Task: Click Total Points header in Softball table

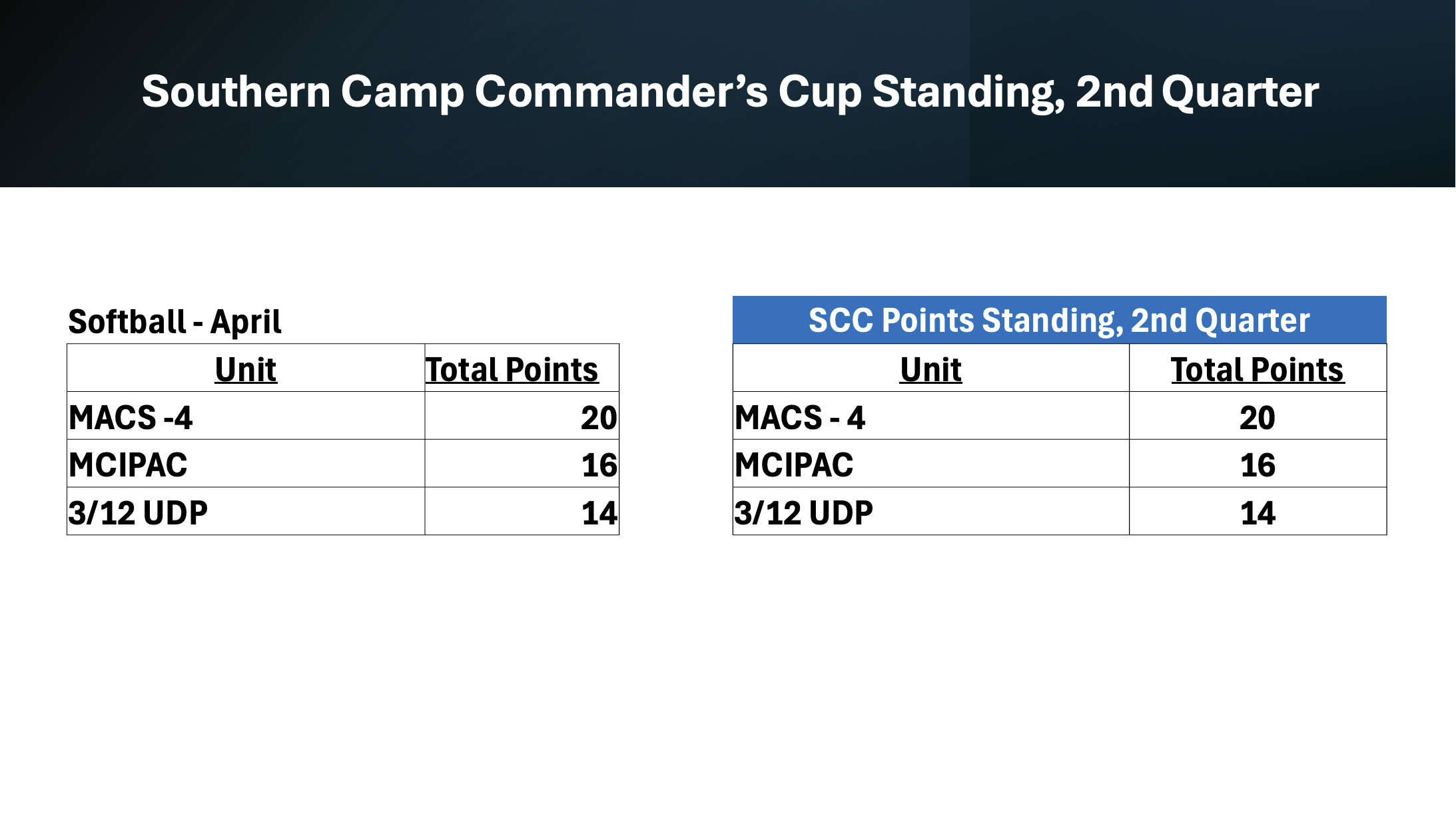Action: 522,368
